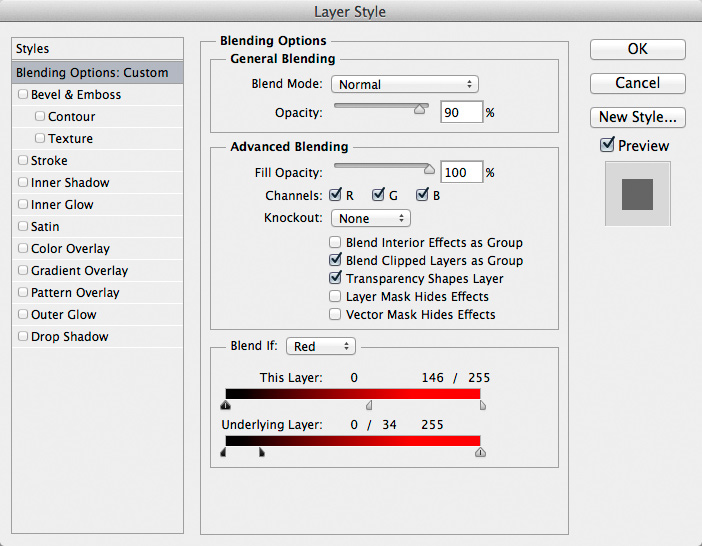The height and width of the screenshot is (546, 702).
Task: Check Vector Mask Hides Effects
Action: tap(335, 314)
